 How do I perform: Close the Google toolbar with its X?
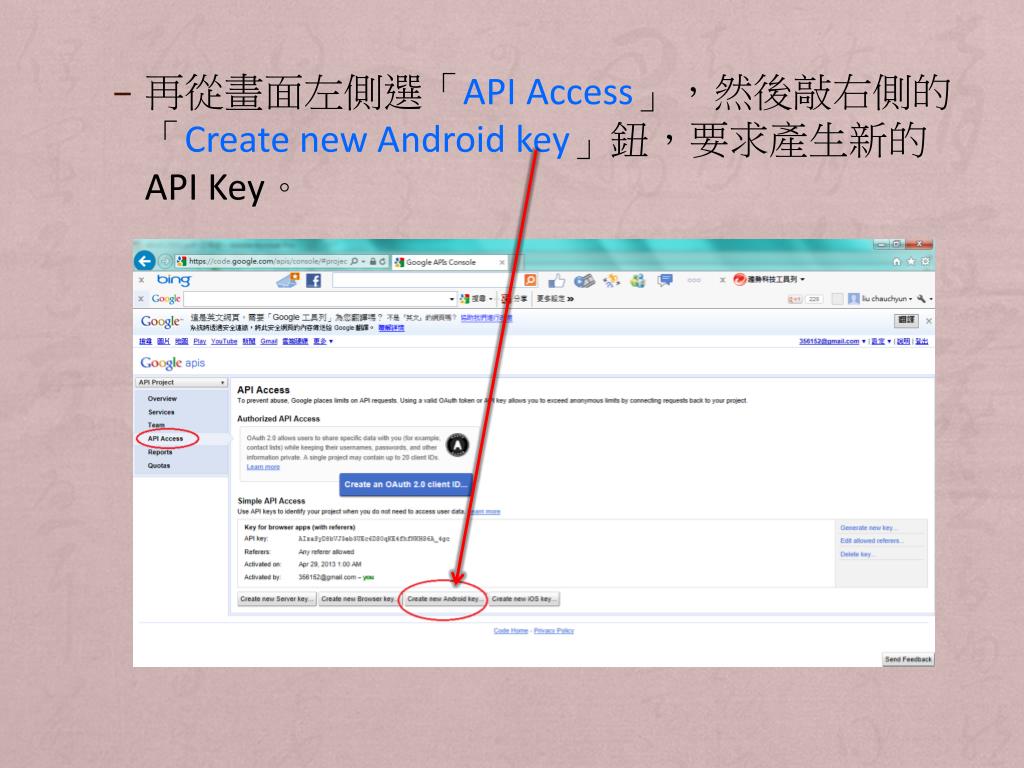pyautogui.click(x=141, y=299)
